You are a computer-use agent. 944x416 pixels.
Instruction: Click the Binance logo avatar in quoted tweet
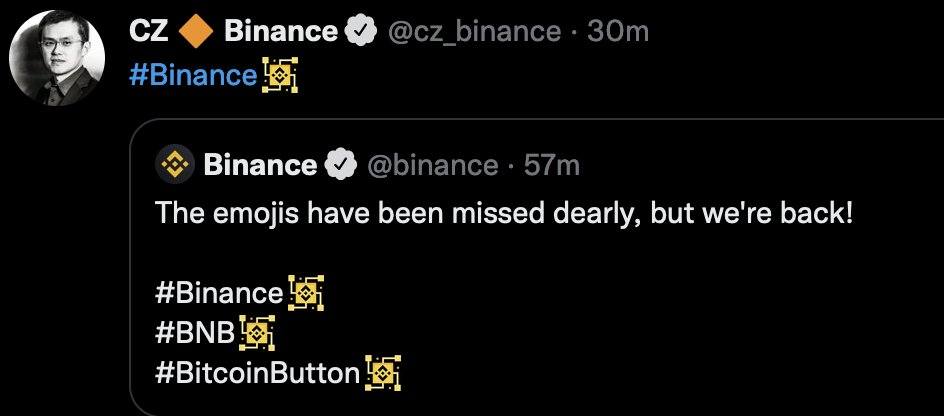coord(178,164)
